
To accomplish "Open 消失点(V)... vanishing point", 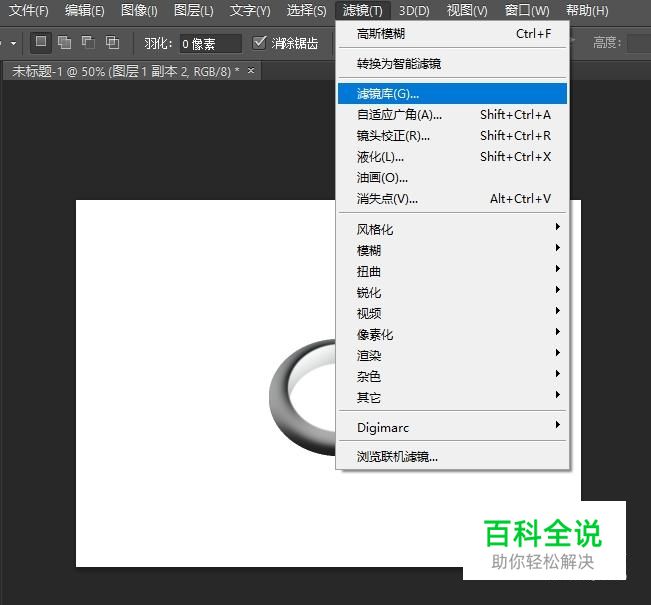I will pos(453,199).
